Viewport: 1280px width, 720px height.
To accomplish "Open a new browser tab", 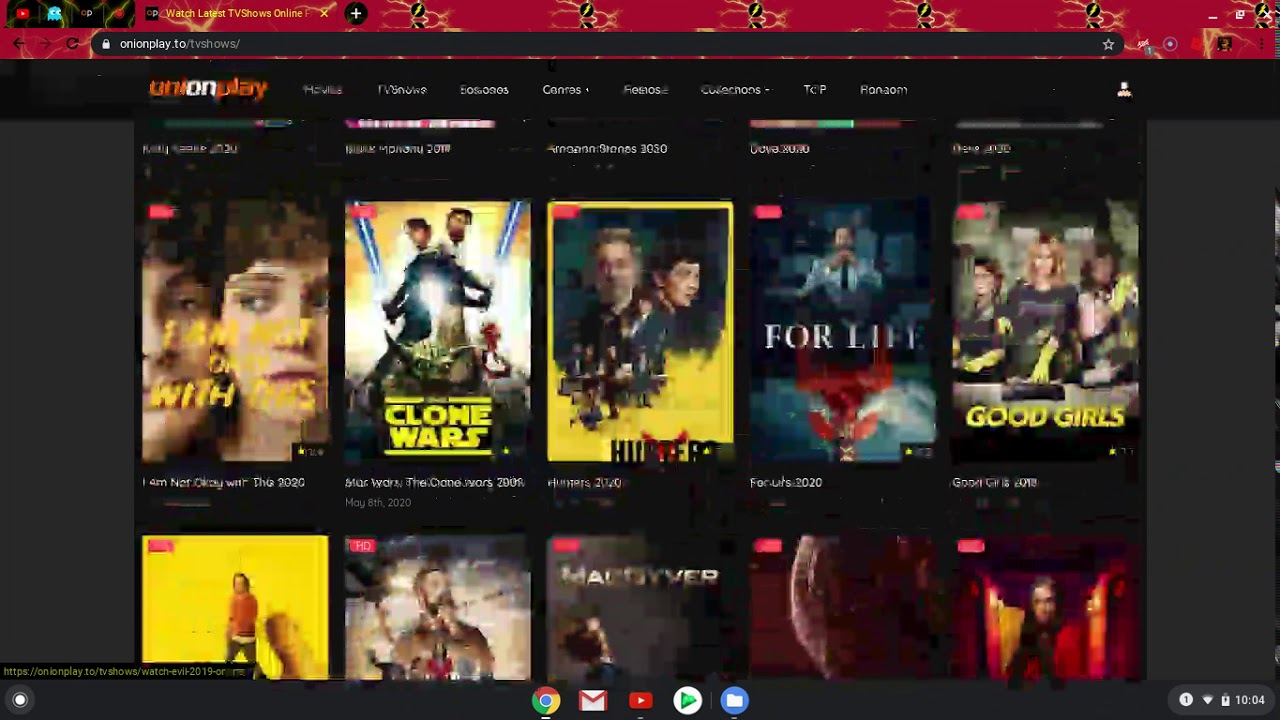I will tap(355, 14).
